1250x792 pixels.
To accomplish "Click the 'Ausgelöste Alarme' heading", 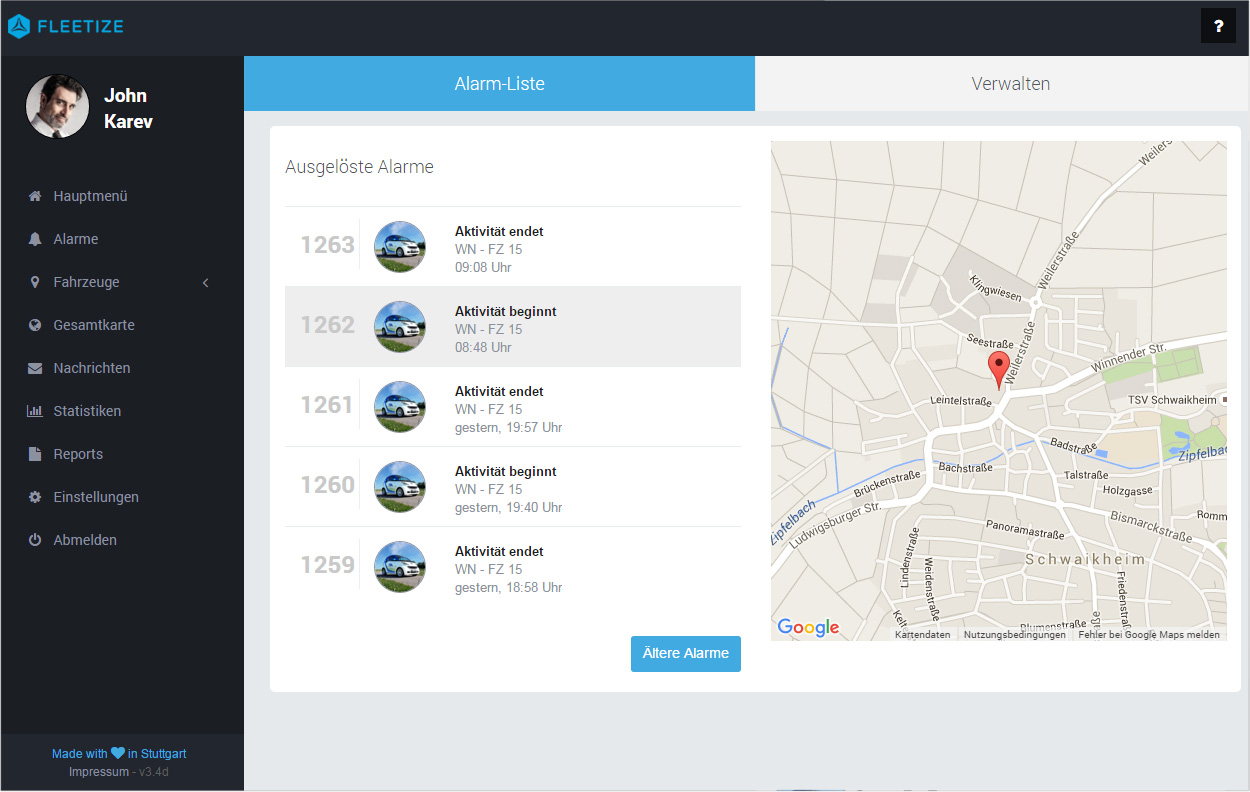I will point(359,167).
